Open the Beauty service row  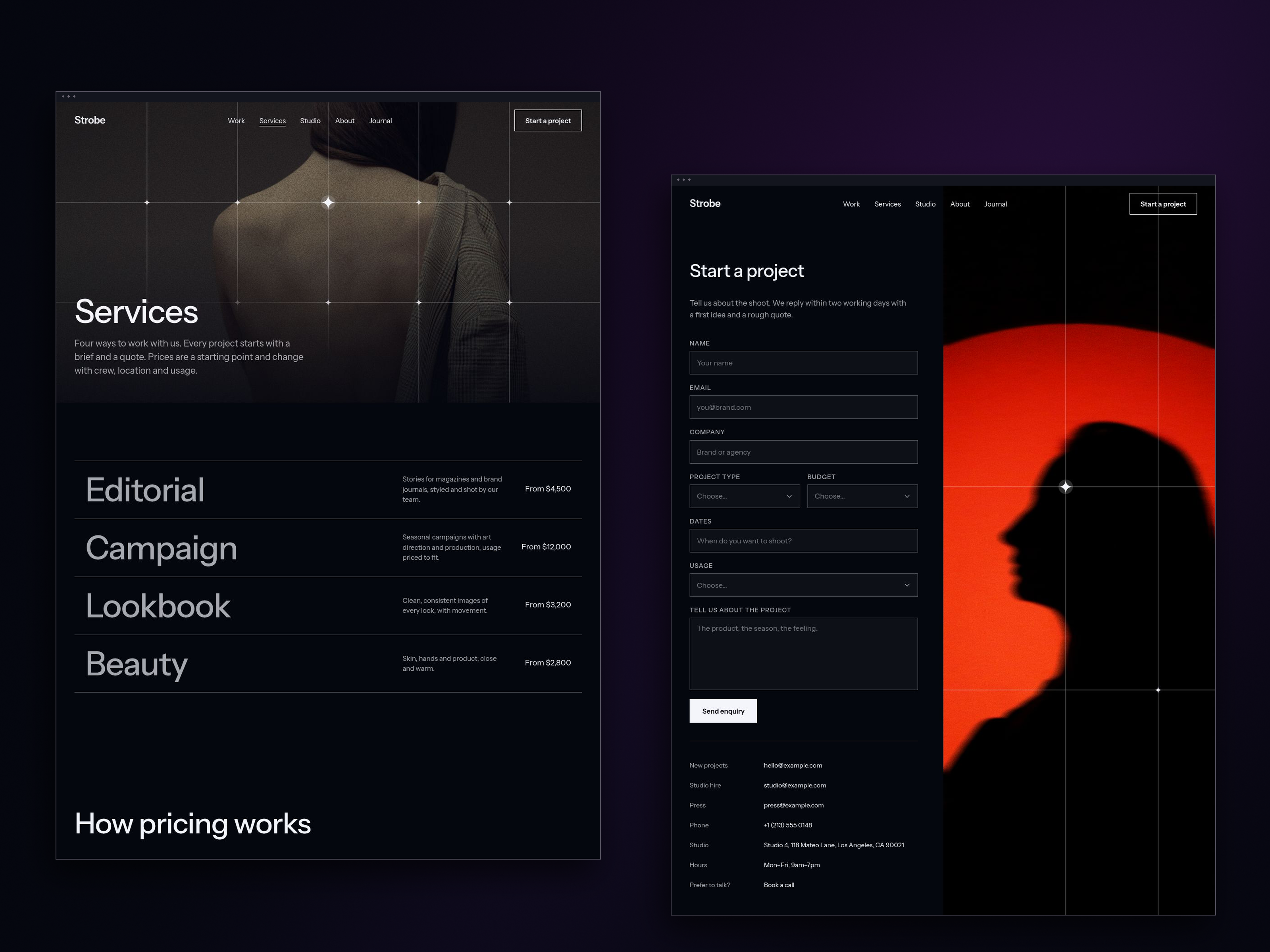328,663
